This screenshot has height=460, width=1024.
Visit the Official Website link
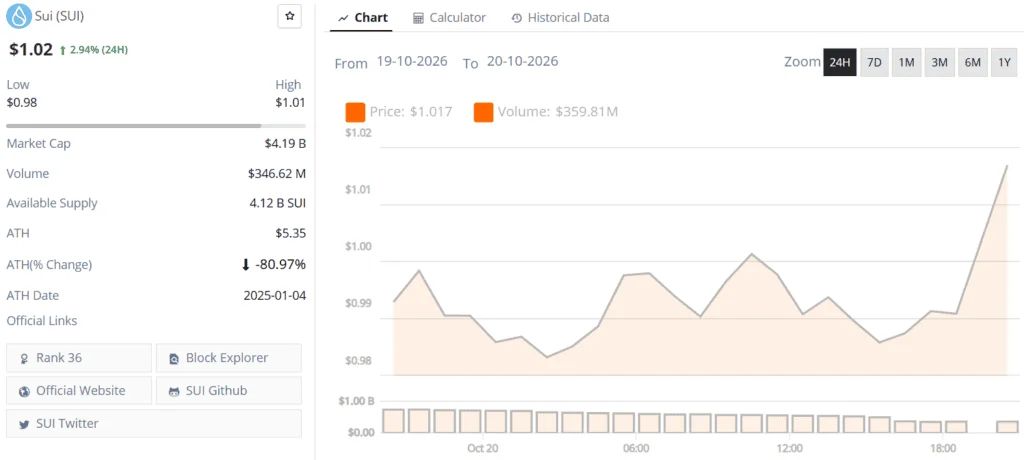(79, 391)
